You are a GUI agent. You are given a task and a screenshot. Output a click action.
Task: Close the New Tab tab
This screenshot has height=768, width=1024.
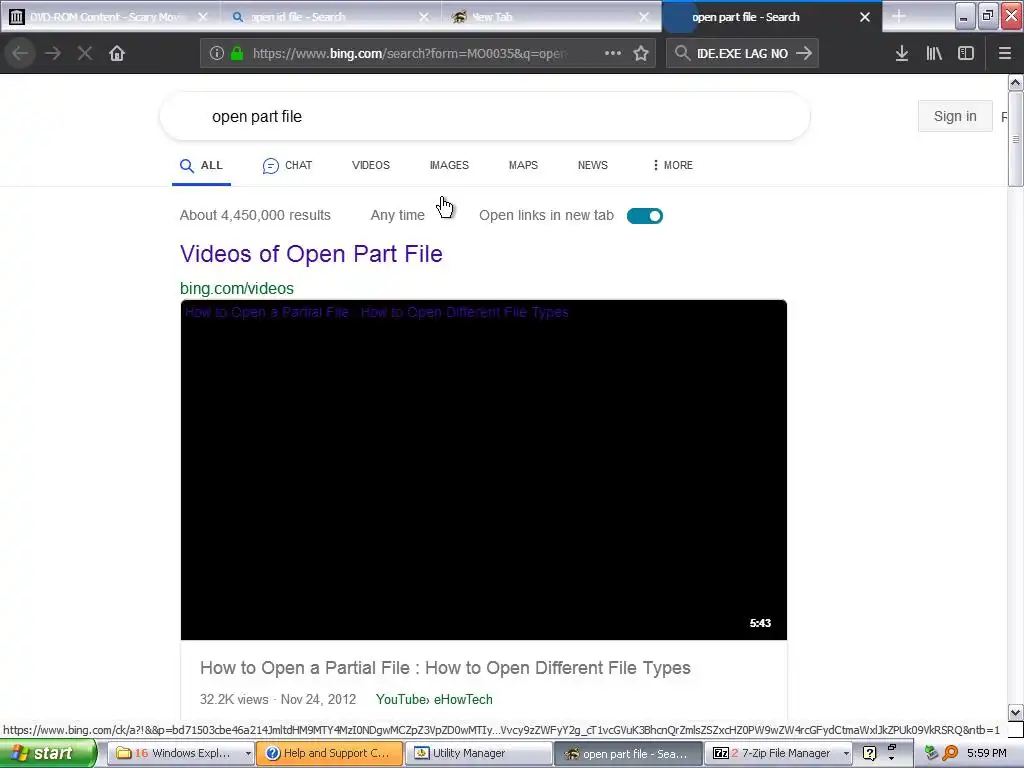[x=644, y=17]
